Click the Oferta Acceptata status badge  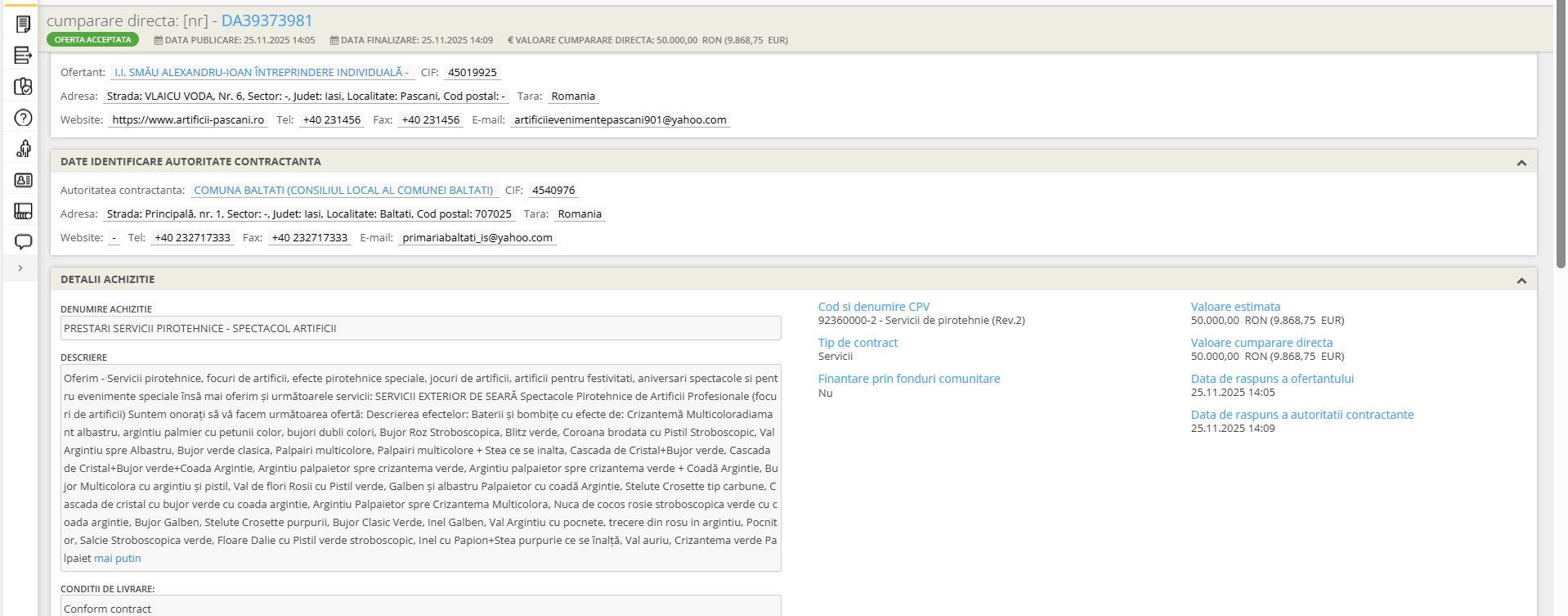tap(92, 40)
